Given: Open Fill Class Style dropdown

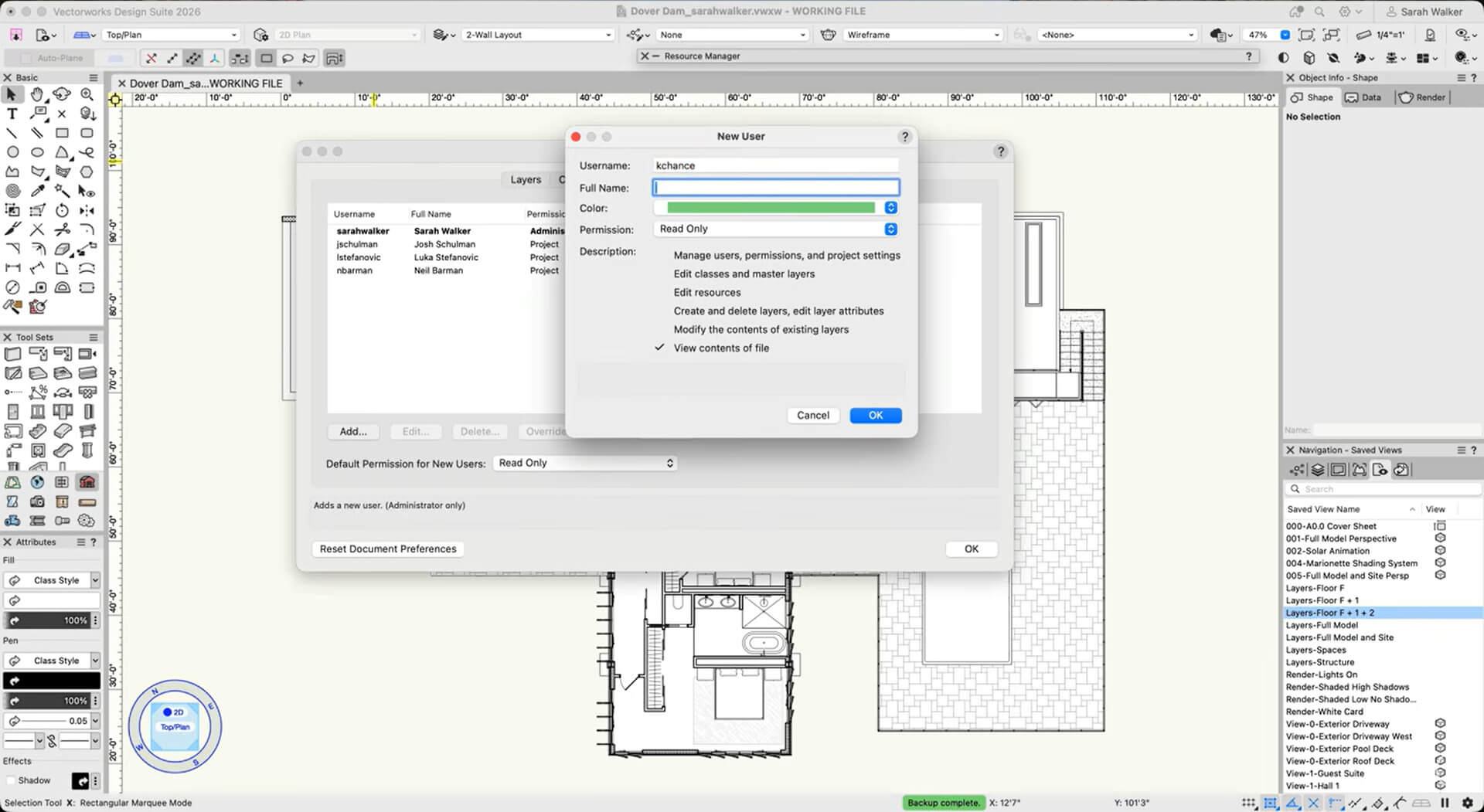Looking at the screenshot, I should click(x=52, y=580).
